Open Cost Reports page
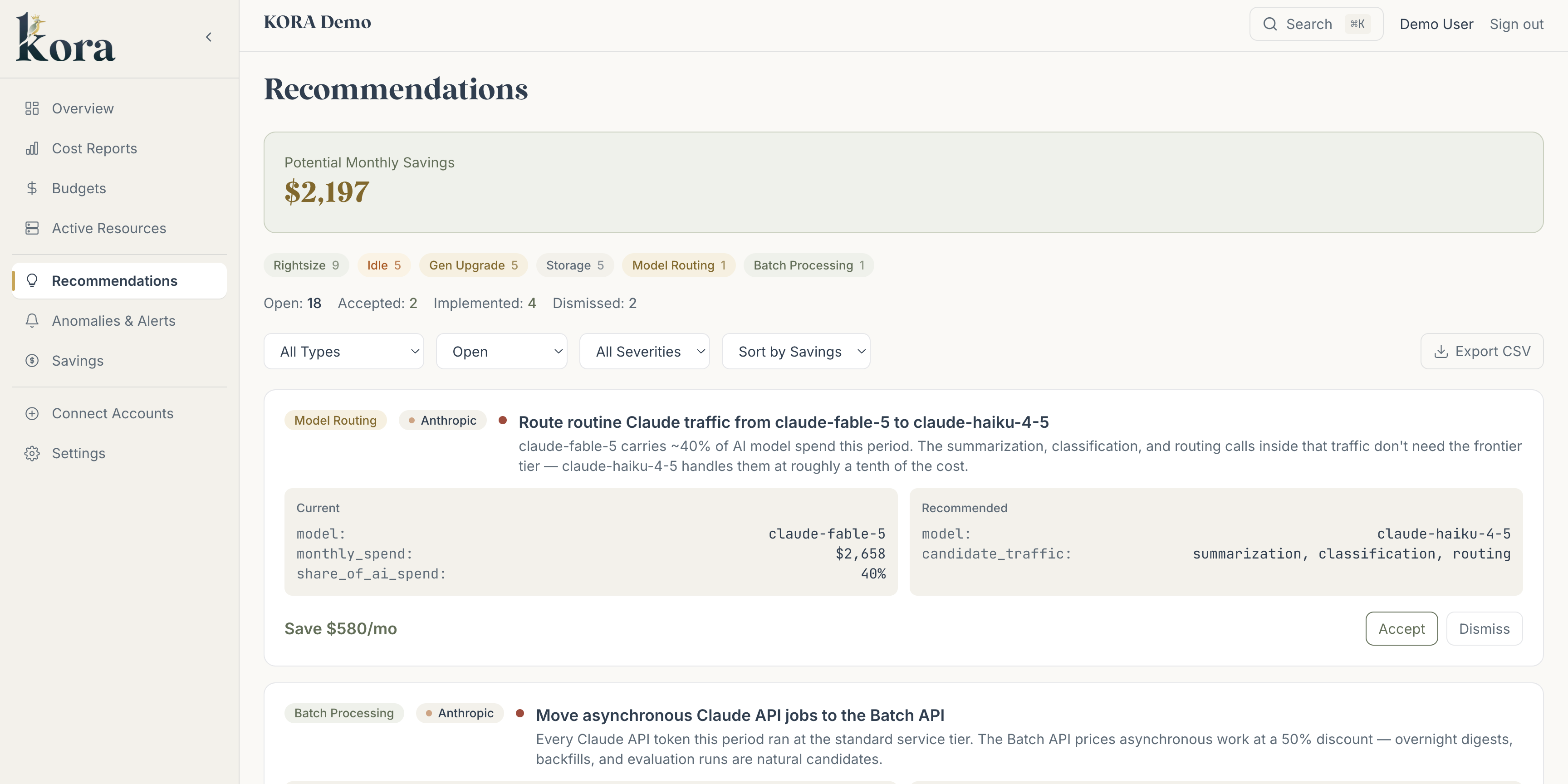 tap(119, 148)
